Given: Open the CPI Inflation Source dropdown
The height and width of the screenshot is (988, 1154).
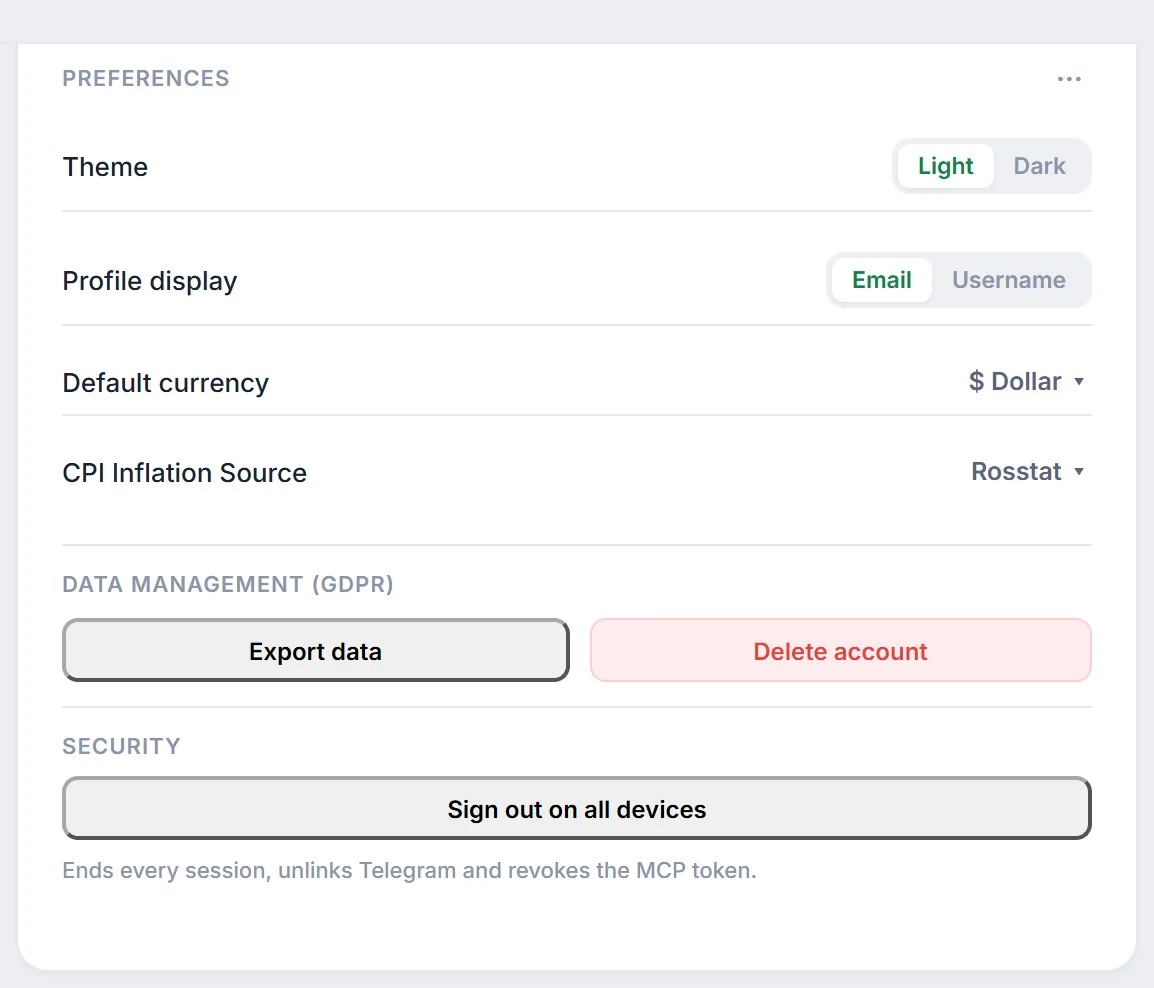Looking at the screenshot, I should point(1028,471).
